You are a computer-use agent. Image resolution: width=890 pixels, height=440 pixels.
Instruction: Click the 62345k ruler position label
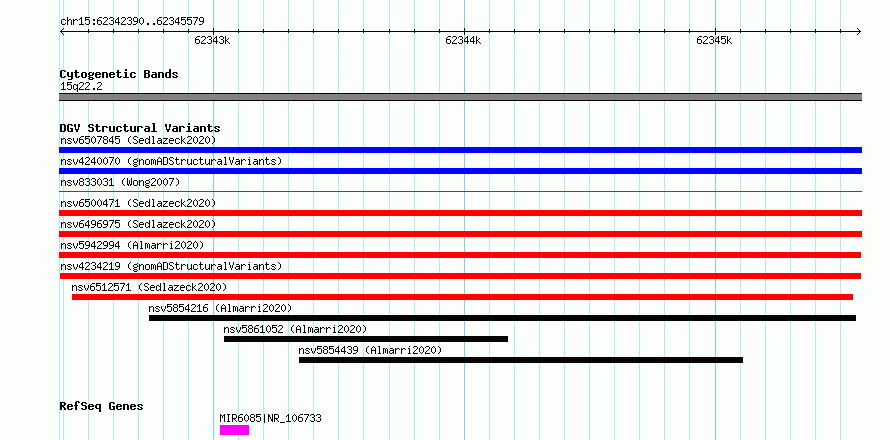click(x=714, y=40)
